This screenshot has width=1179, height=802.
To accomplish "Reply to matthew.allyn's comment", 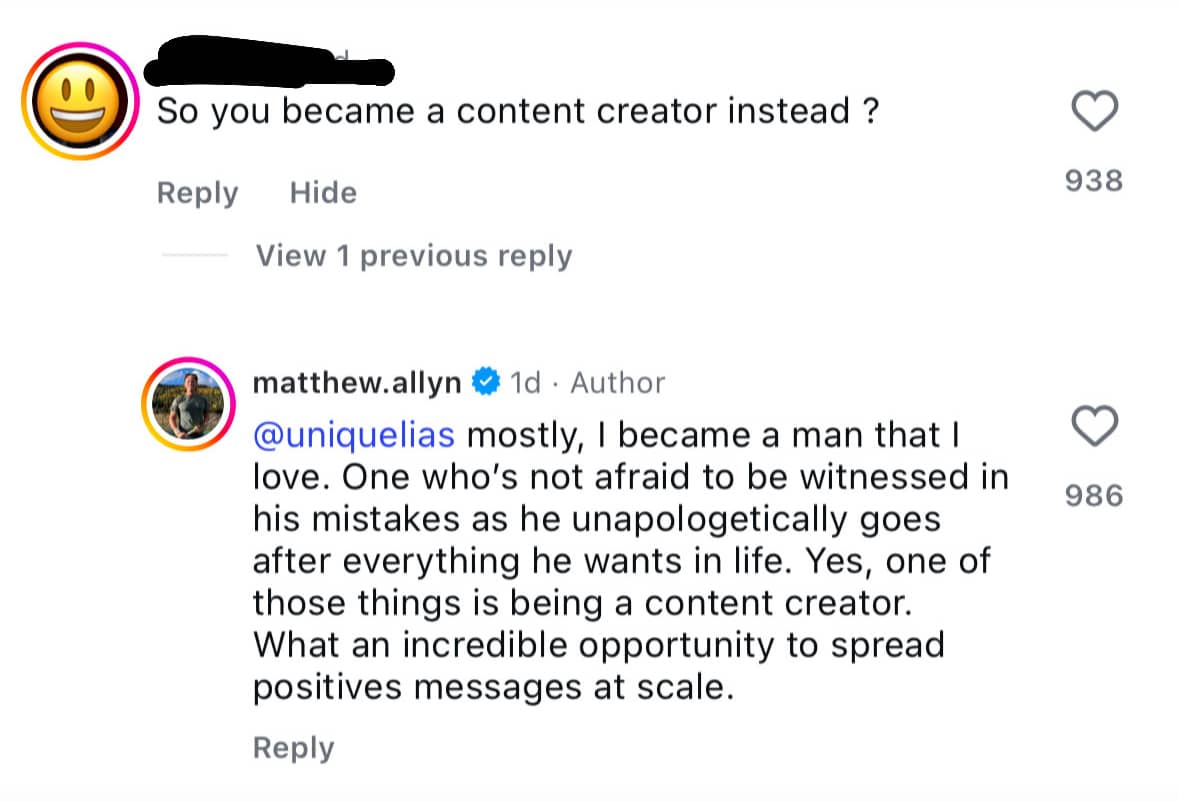I will [293, 748].
